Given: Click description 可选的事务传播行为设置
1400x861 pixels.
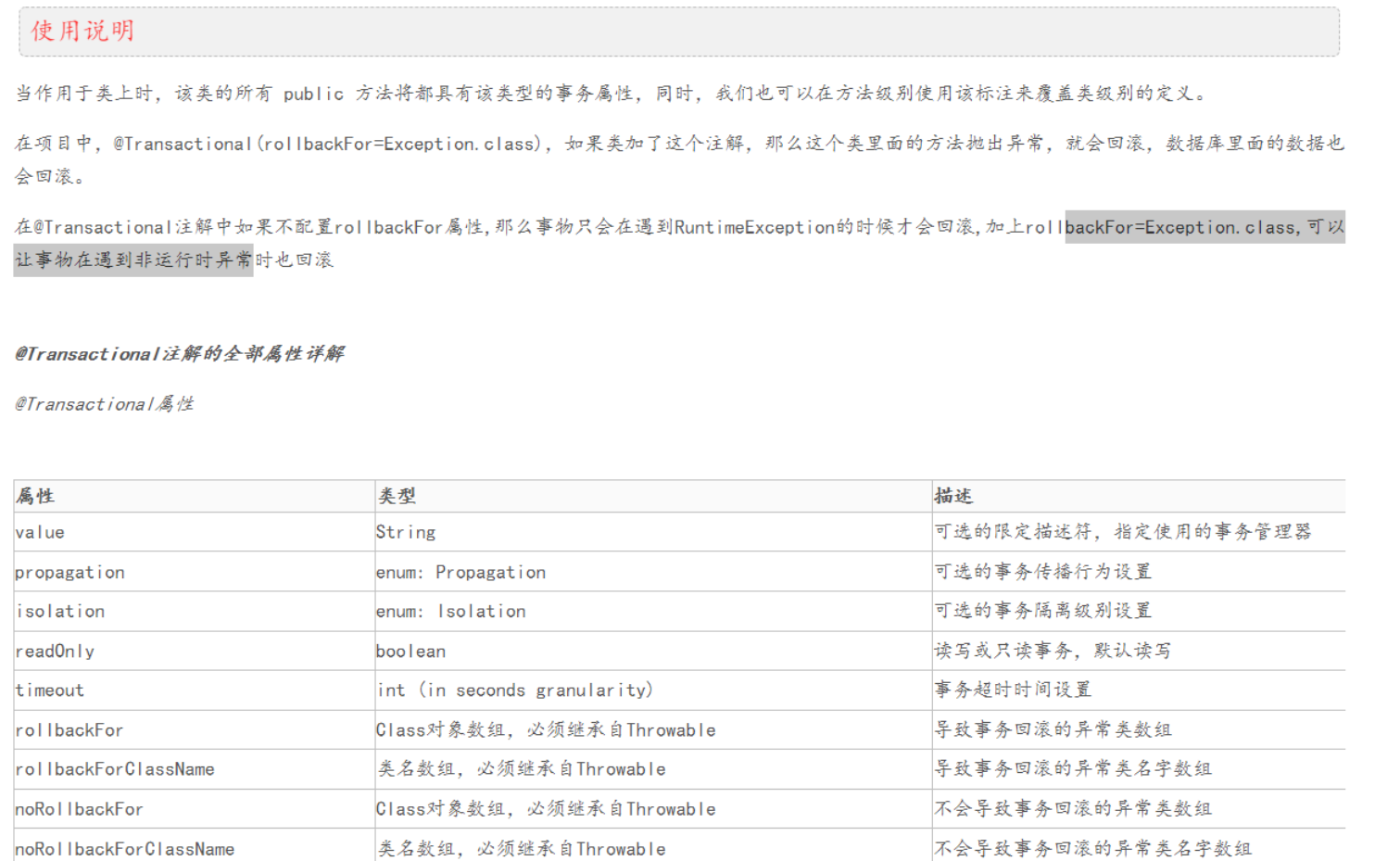Looking at the screenshot, I should tap(1042, 572).
